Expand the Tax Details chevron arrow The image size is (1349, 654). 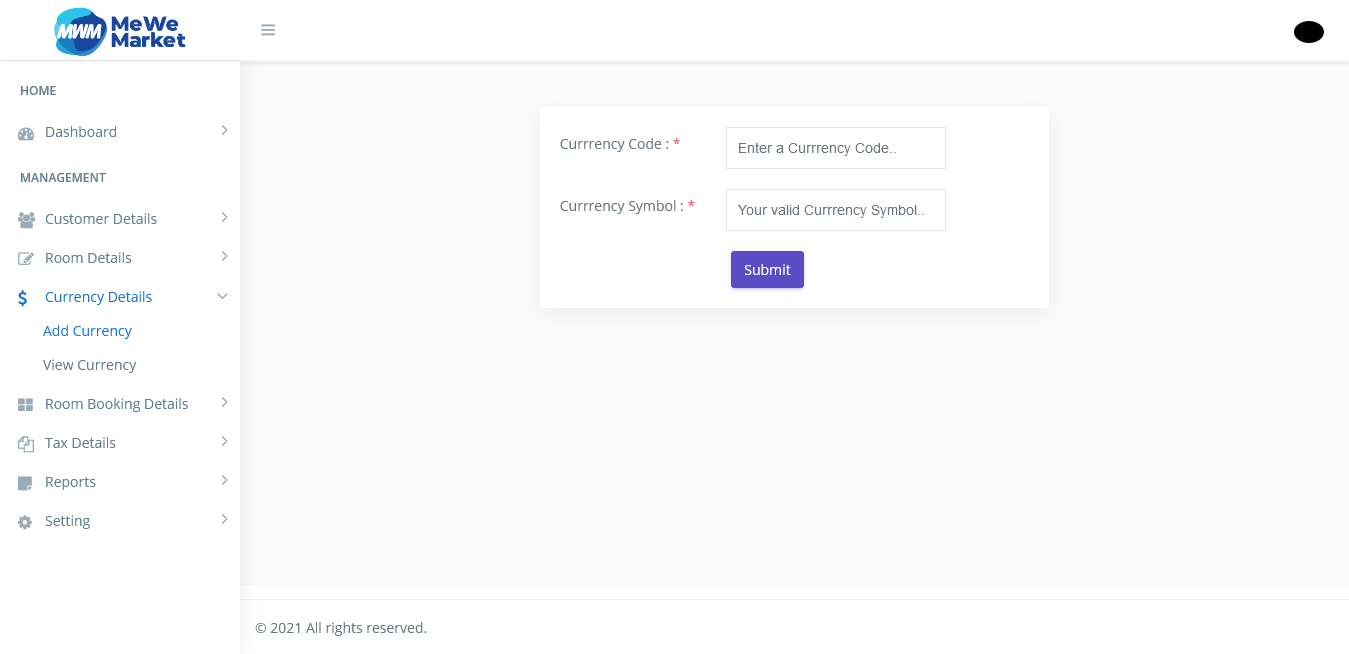(x=224, y=441)
